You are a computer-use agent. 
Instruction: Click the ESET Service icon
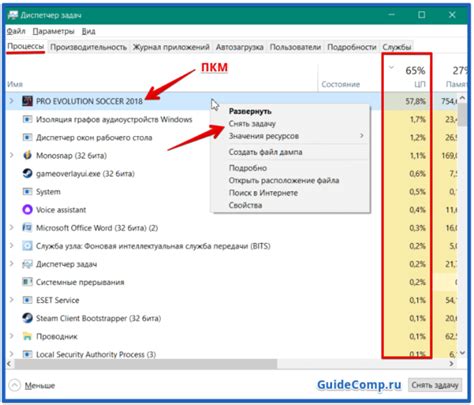(27, 300)
